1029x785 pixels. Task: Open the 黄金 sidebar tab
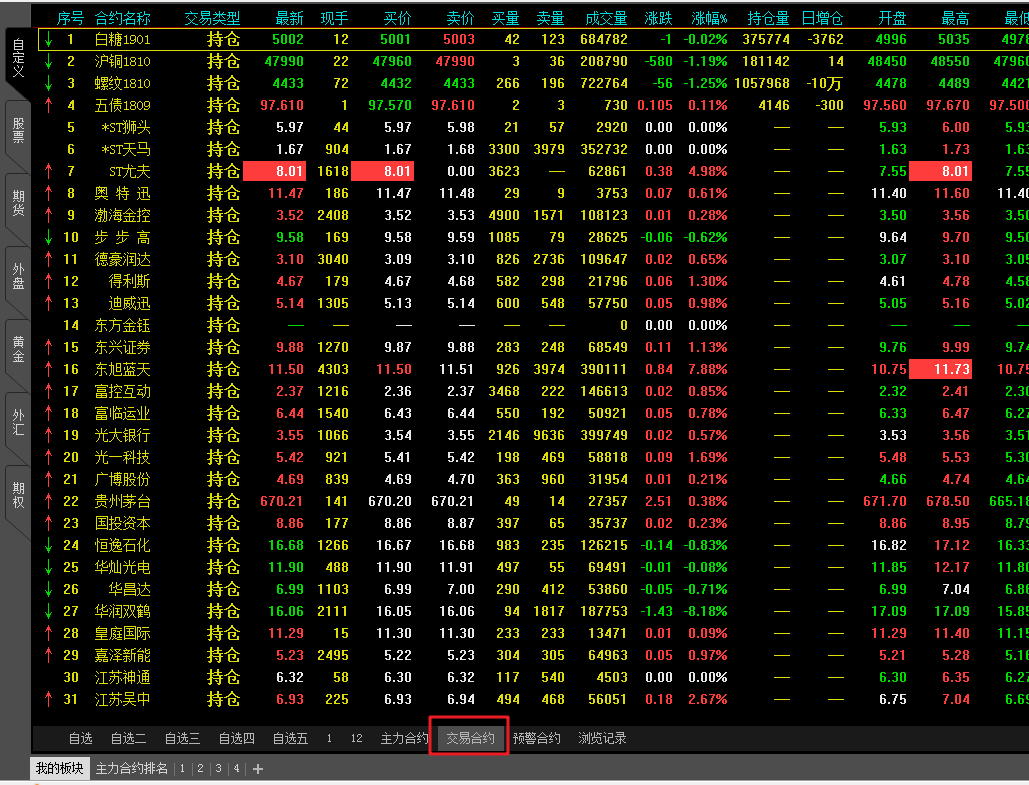(x=17, y=349)
